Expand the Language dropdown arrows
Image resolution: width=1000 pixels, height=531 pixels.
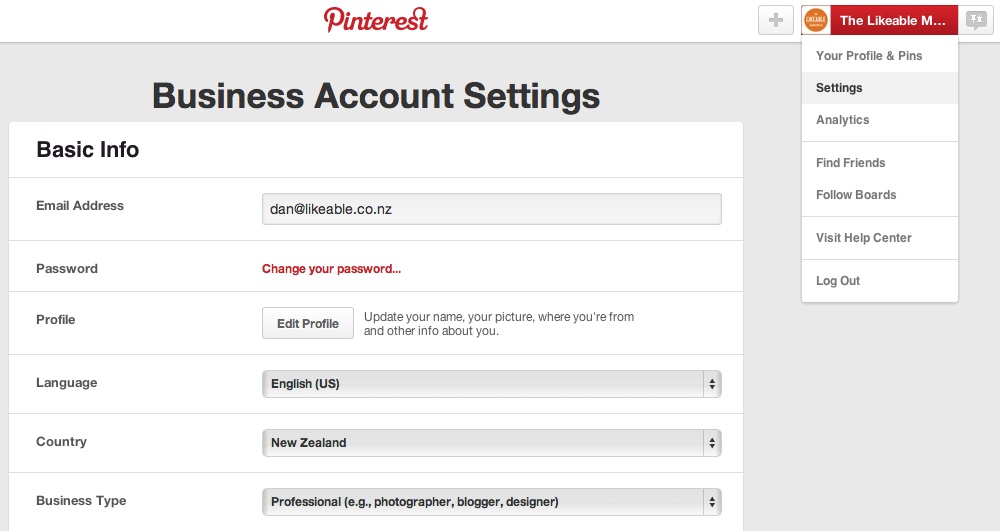click(x=712, y=384)
